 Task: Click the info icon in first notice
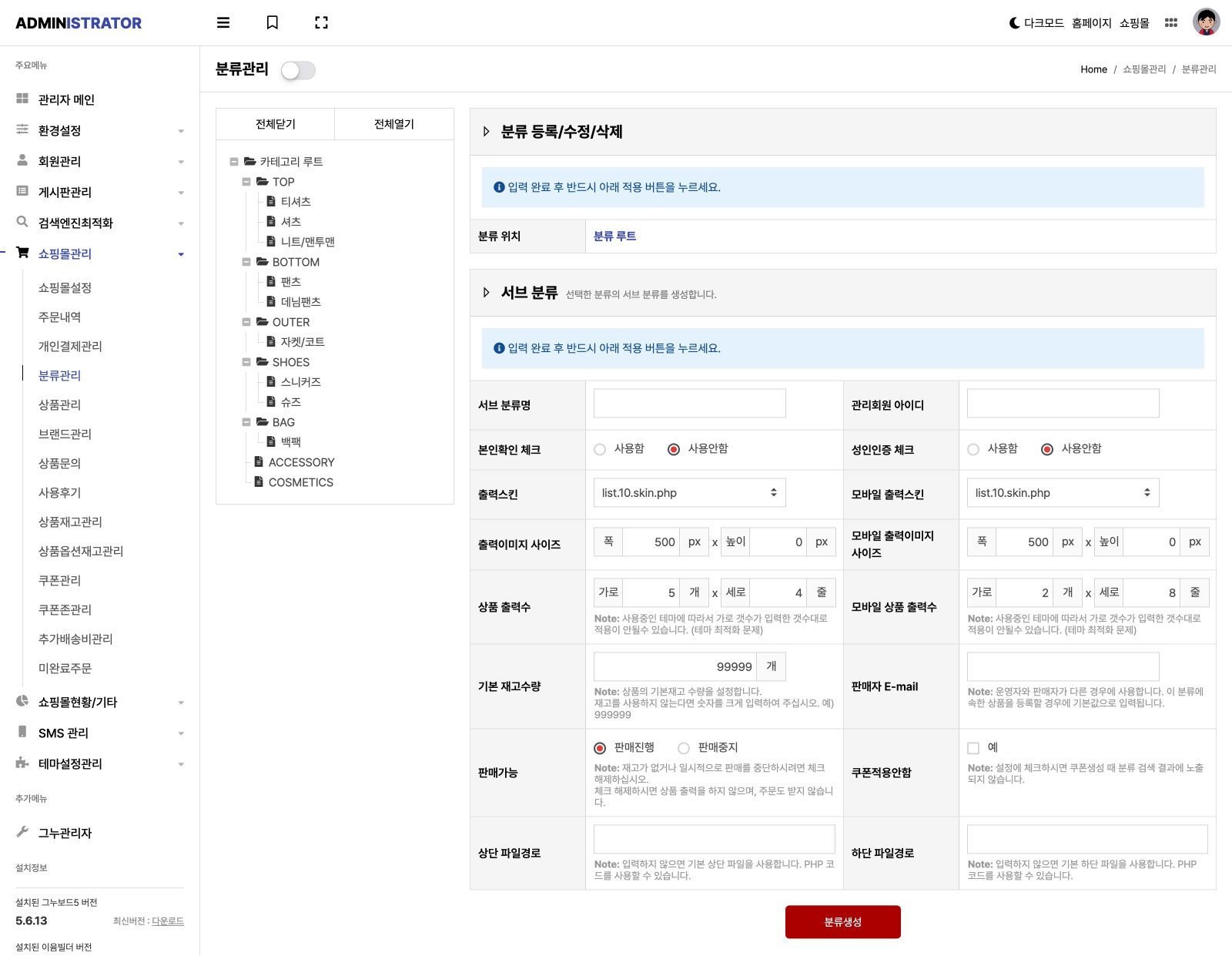[499, 187]
